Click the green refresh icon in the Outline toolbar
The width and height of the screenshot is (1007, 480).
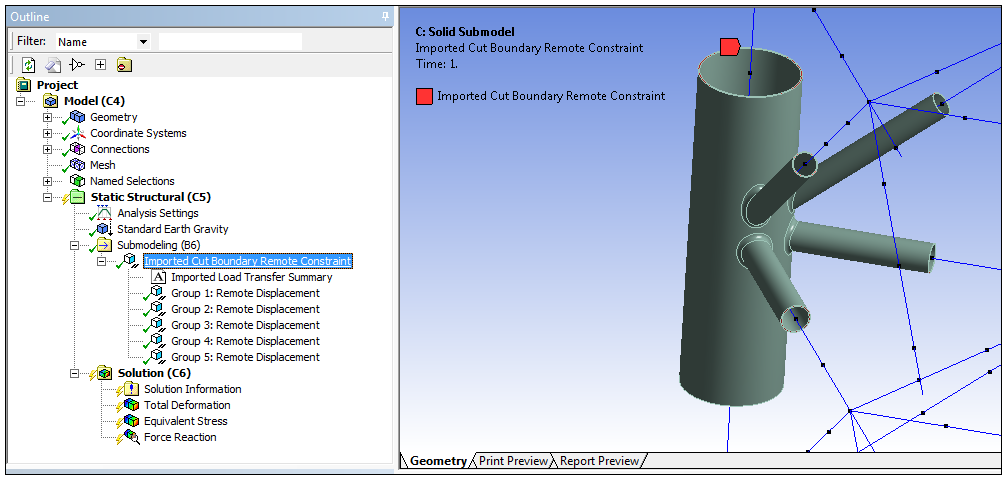[x=28, y=65]
